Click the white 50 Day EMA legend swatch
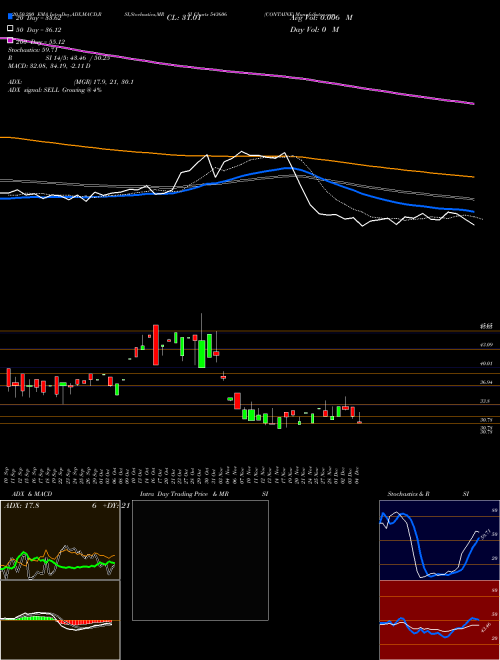 10,29
